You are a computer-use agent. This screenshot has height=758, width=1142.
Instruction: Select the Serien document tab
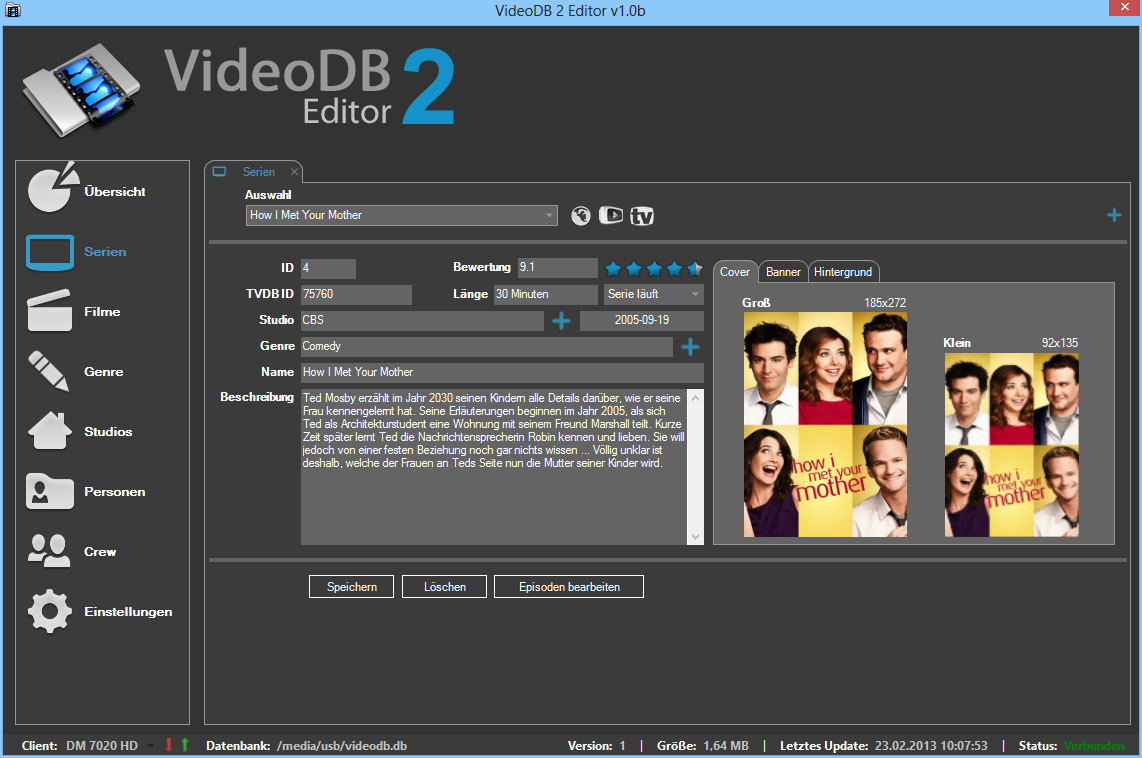click(253, 172)
